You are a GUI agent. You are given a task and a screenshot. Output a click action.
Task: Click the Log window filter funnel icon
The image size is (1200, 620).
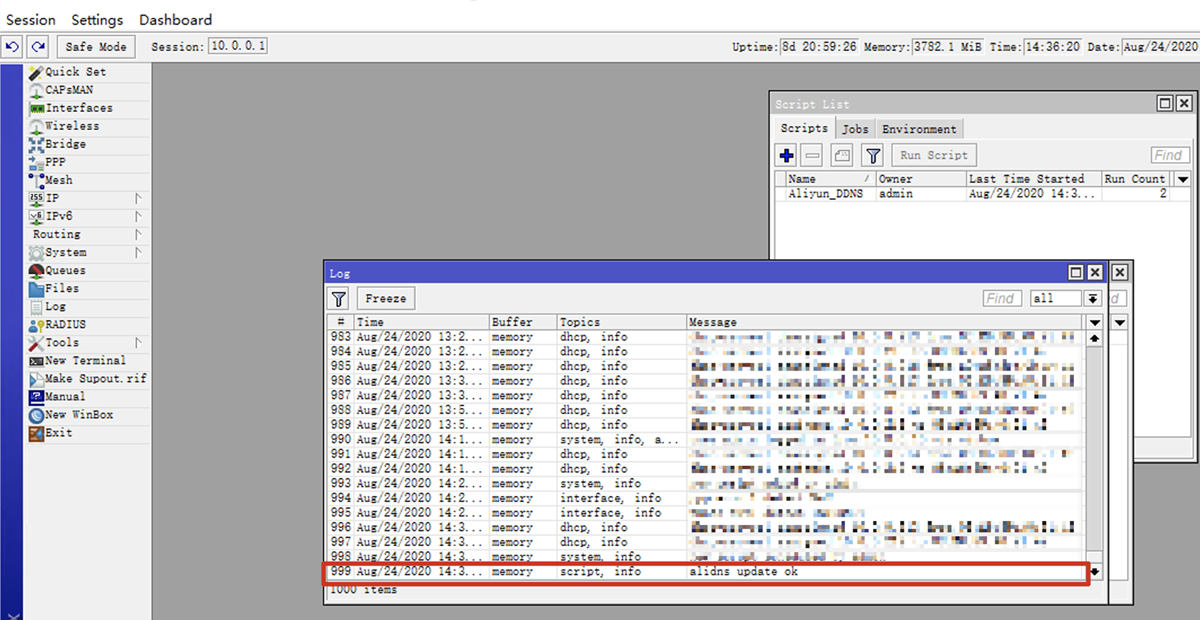[339, 298]
